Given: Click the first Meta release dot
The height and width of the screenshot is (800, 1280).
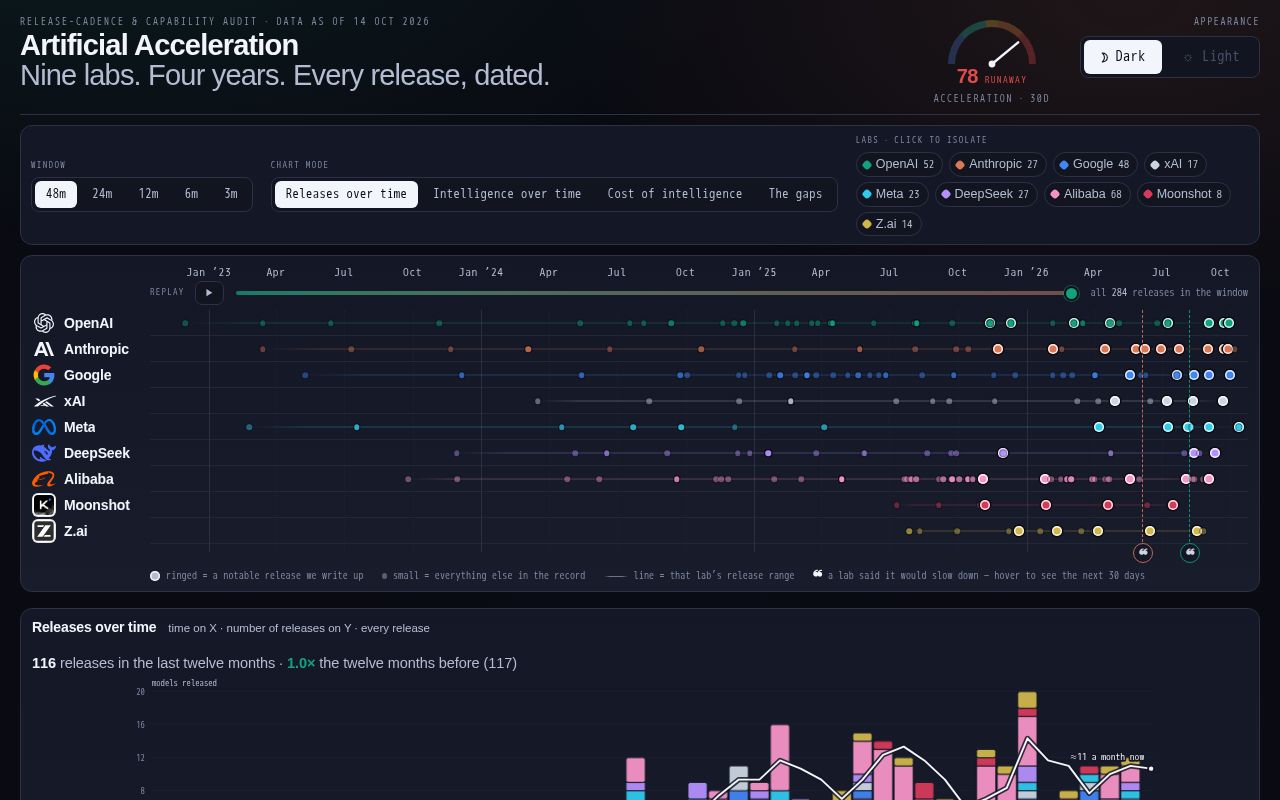Looking at the screenshot, I should (249, 427).
